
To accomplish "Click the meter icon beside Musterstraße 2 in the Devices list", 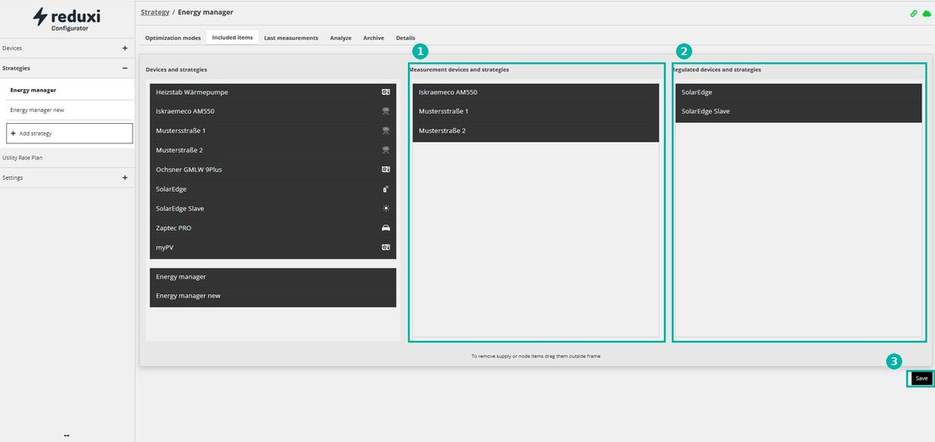I will click(x=386, y=150).
